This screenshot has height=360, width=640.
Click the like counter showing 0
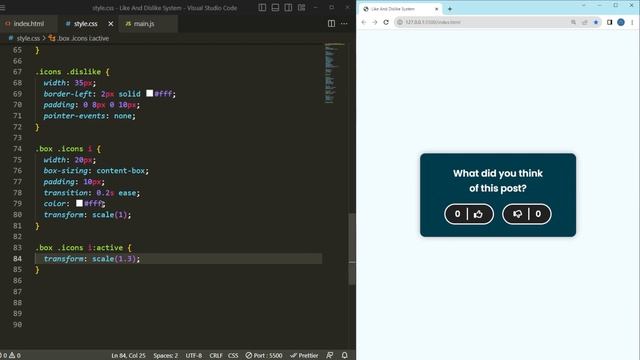tap(458, 214)
